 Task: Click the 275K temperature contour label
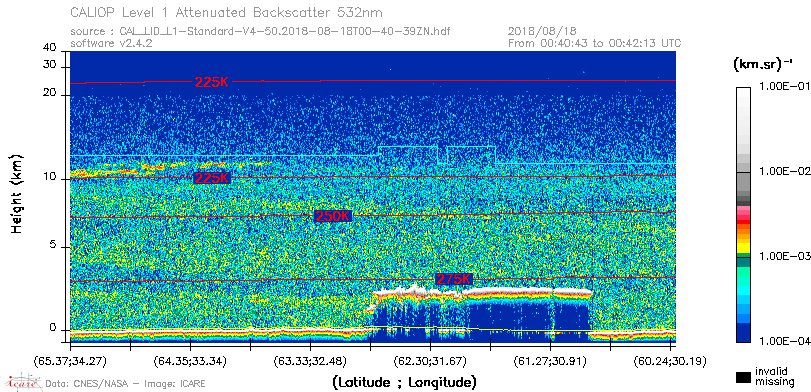pyautogui.click(x=454, y=279)
